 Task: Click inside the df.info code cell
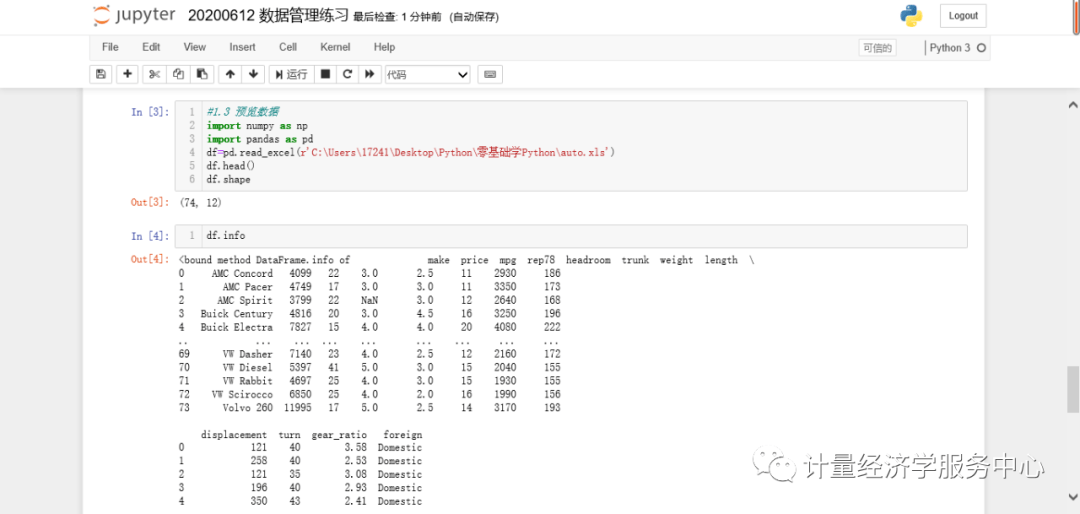point(571,236)
